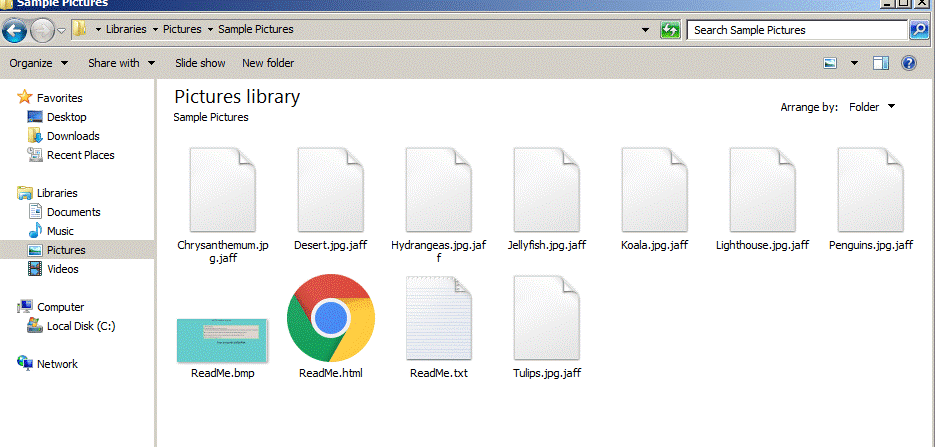The height and width of the screenshot is (447, 935).
Task: Open the Arrange by Folder dropdown
Action: 872,107
